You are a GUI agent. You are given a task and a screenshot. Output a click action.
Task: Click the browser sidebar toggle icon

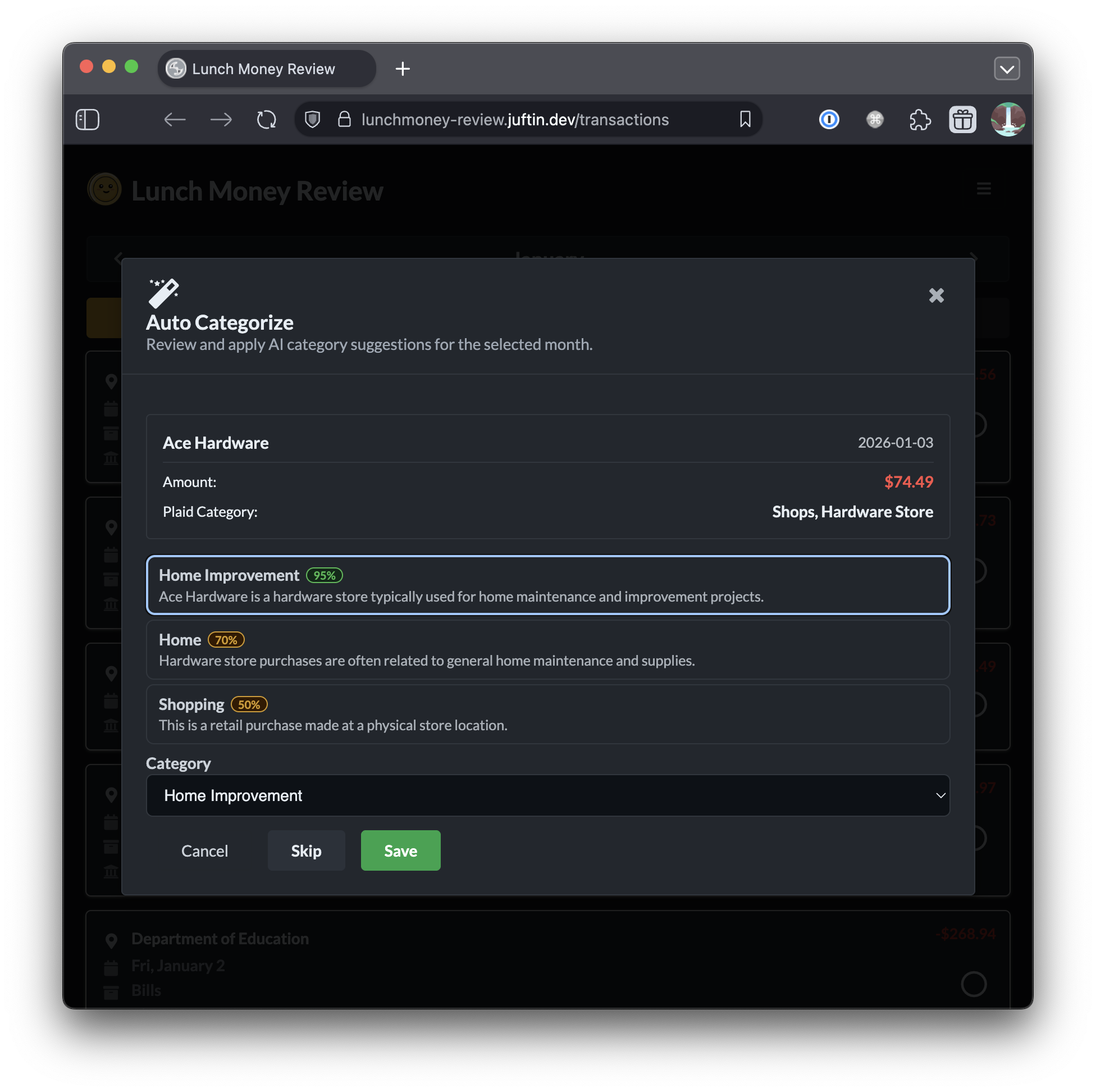tap(88, 120)
